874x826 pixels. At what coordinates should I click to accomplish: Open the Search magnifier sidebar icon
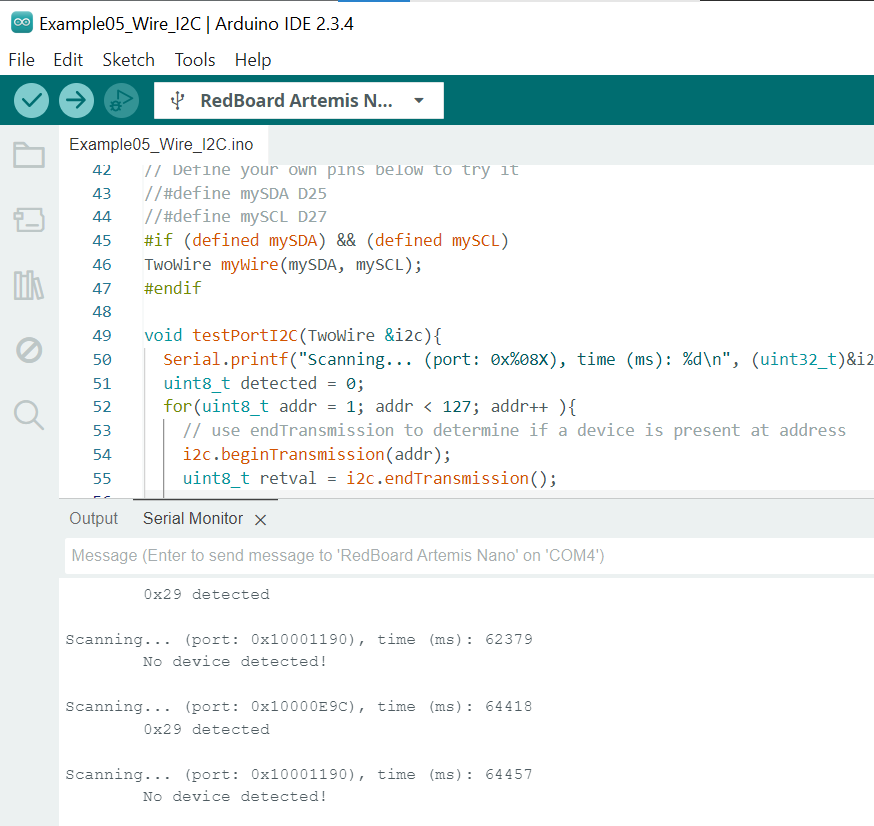coord(29,415)
